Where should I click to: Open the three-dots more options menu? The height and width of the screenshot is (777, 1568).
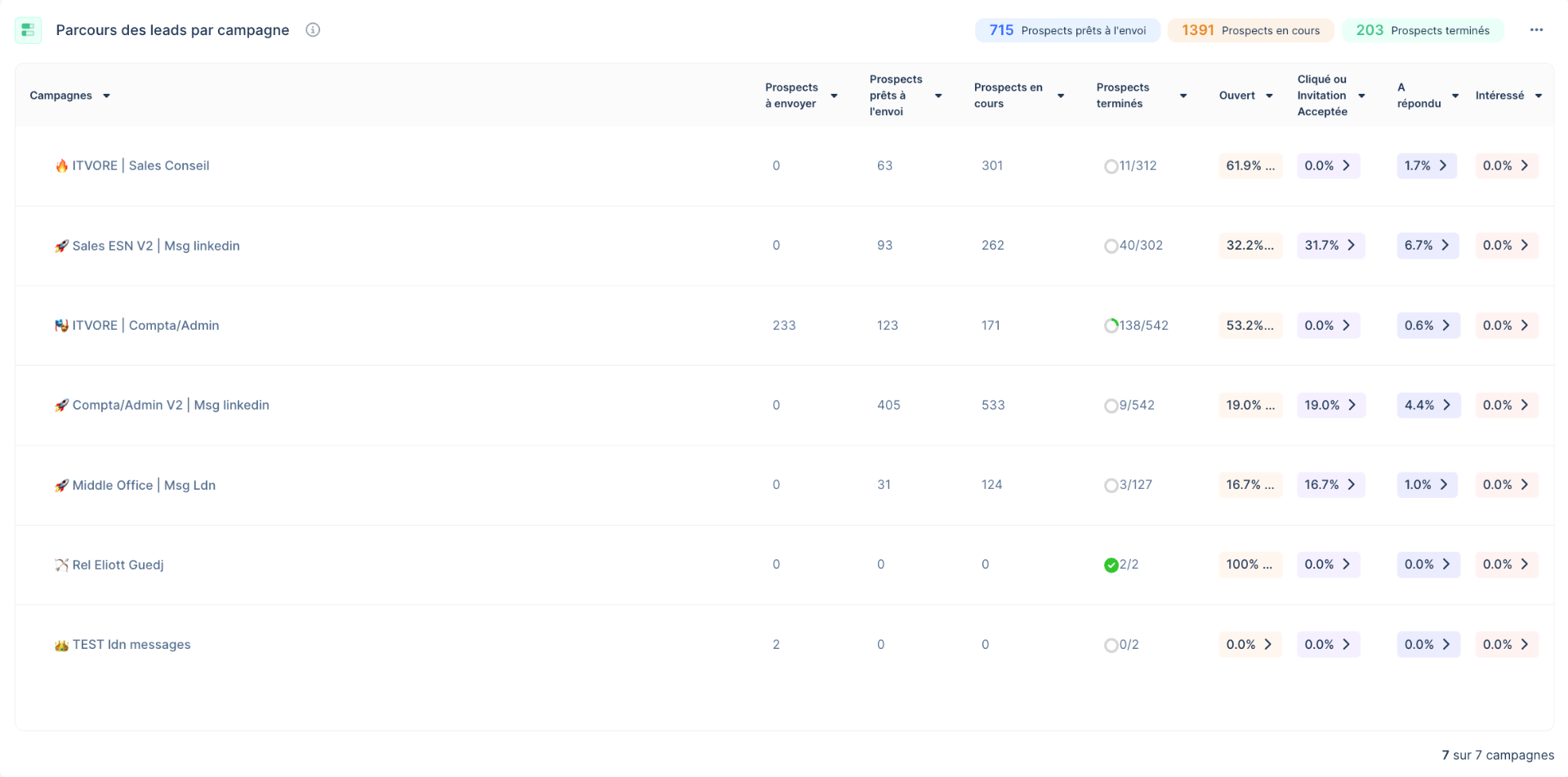tap(1536, 30)
